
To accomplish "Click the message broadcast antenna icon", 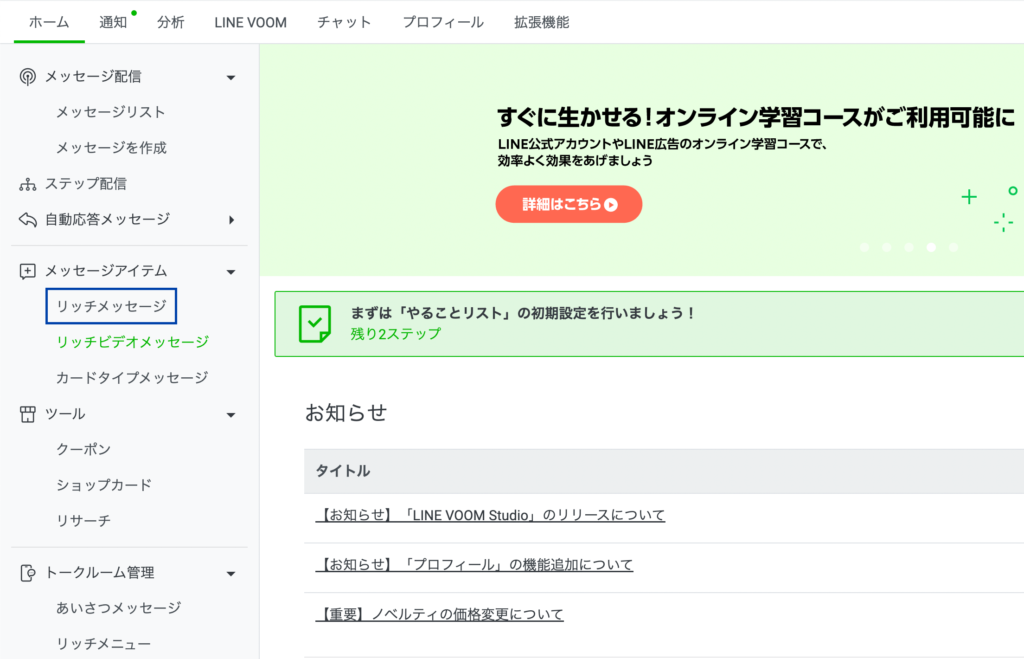I will coord(28,77).
